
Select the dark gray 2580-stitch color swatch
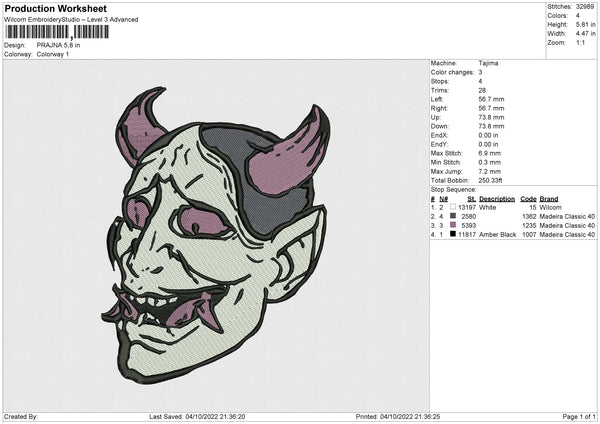coord(453,216)
